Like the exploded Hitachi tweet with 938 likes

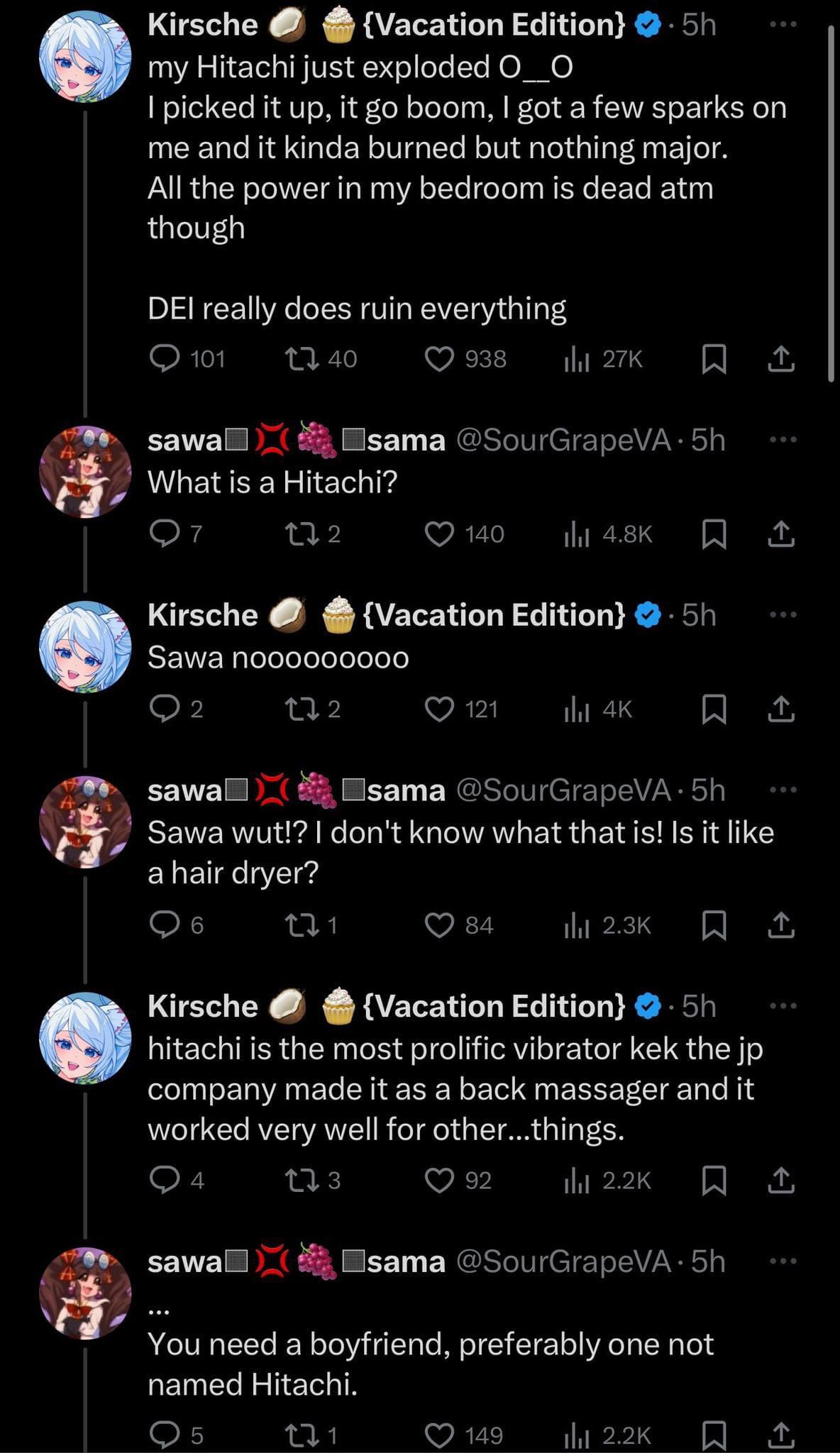coord(439,359)
